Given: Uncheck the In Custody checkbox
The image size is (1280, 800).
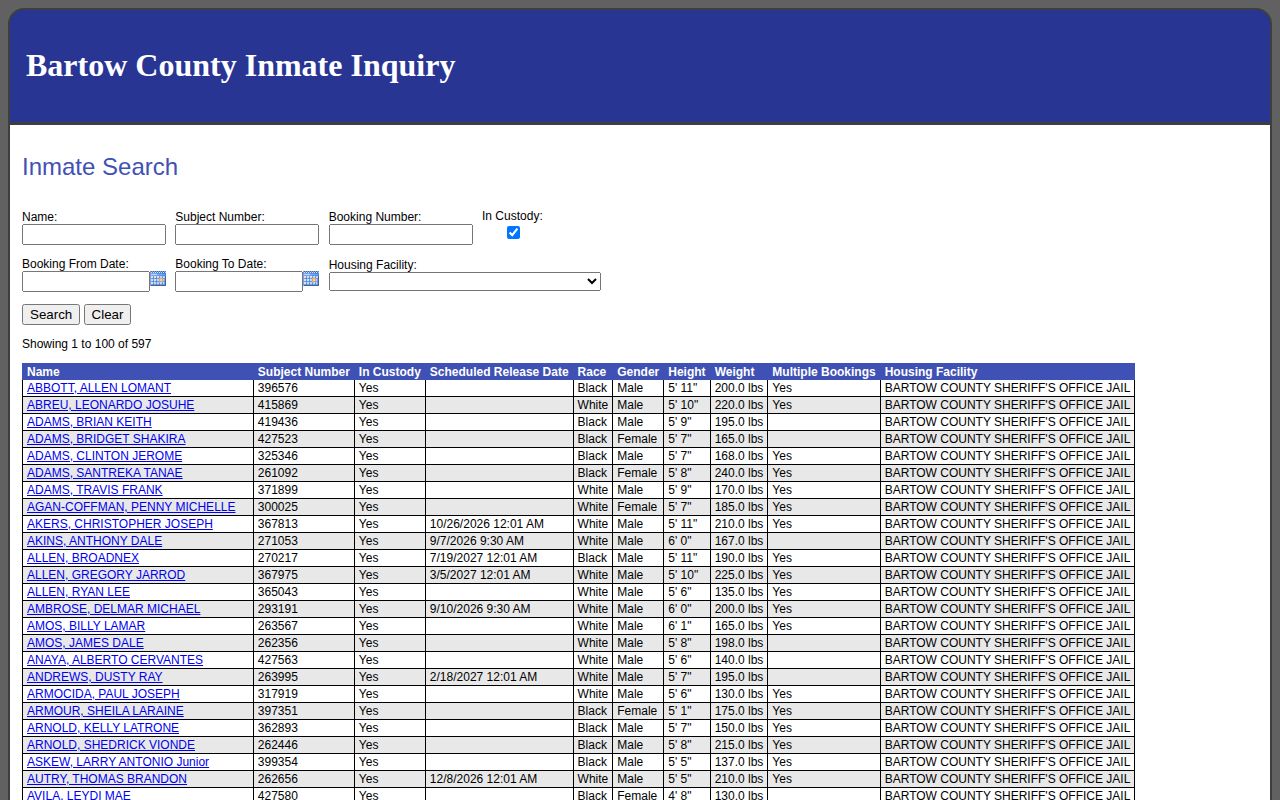Looking at the screenshot, I should click(x=513, y=232).
